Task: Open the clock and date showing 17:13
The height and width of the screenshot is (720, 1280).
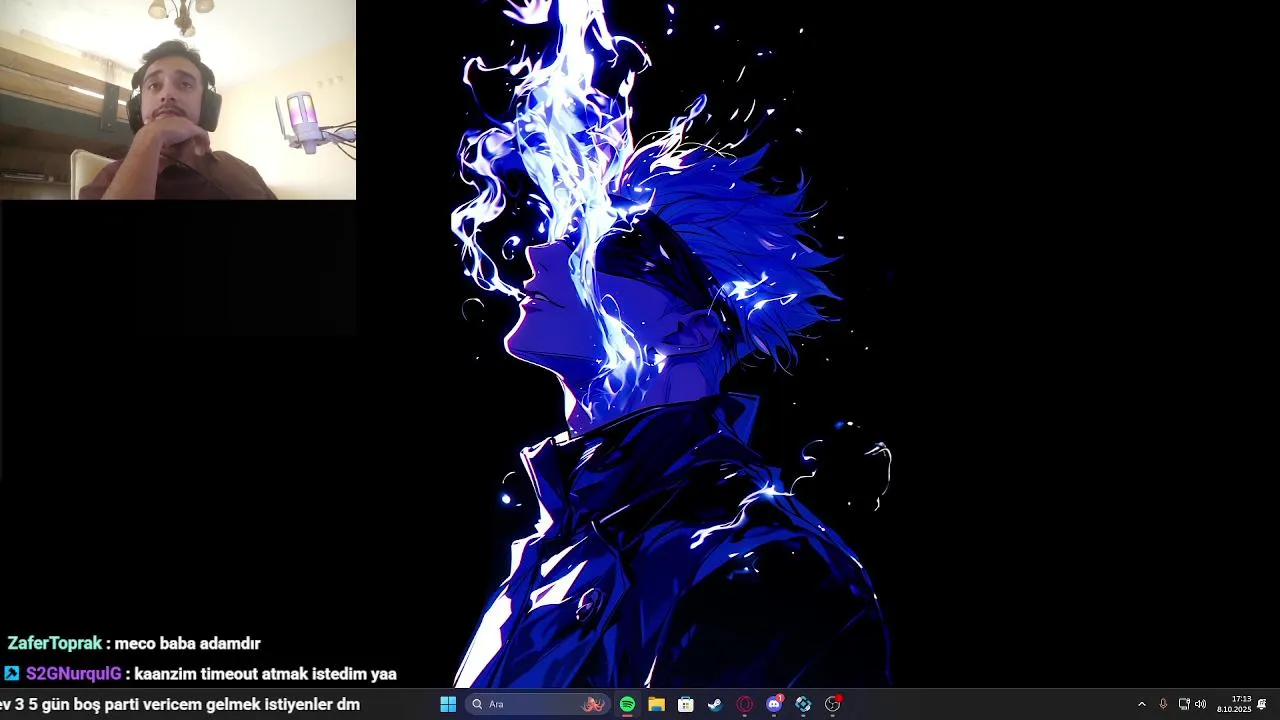Action: (x=1234, y=704)
